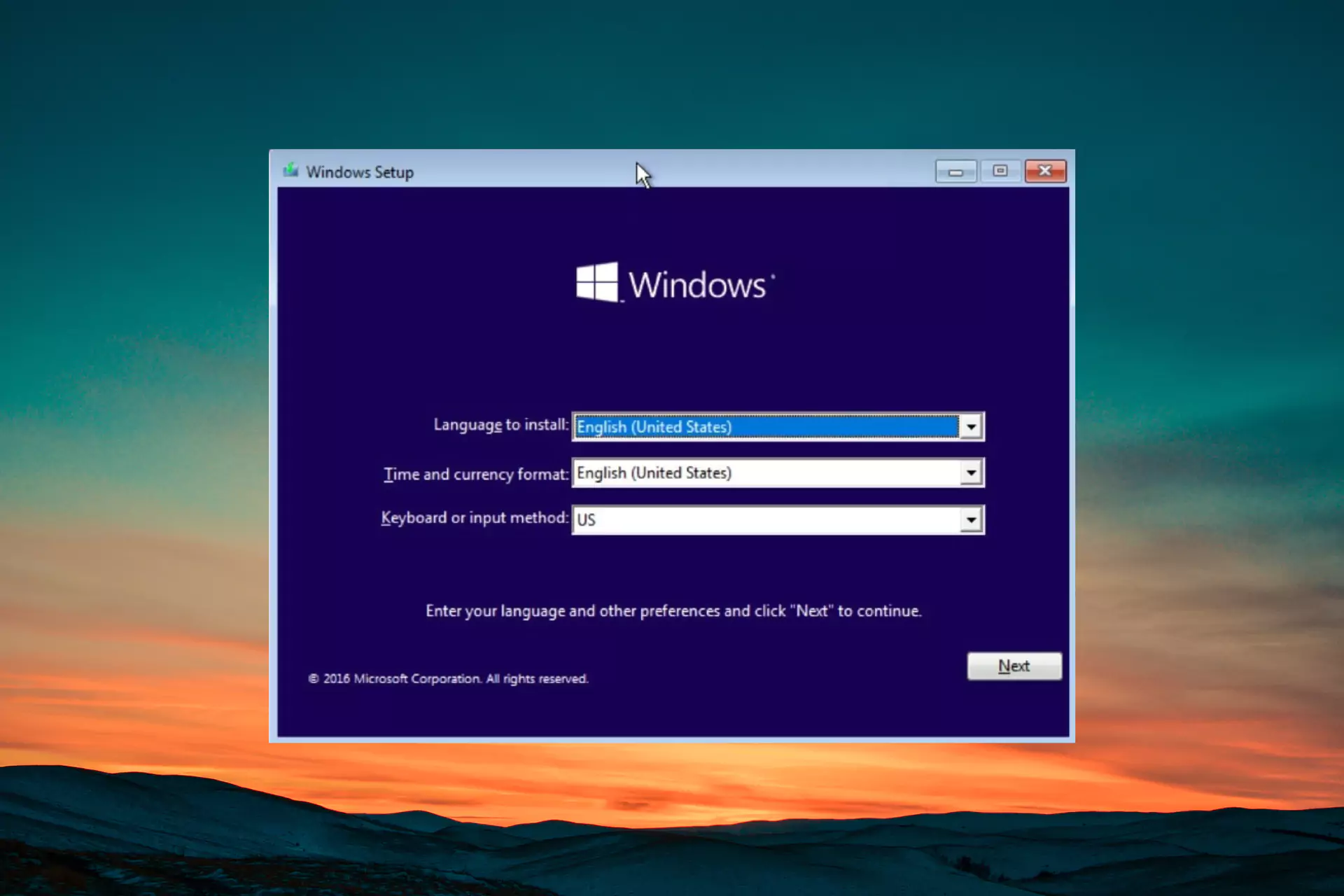This screenshot has height=896, width=1344.
Task: Click the restore window button
Action: tap(1000, 170)
